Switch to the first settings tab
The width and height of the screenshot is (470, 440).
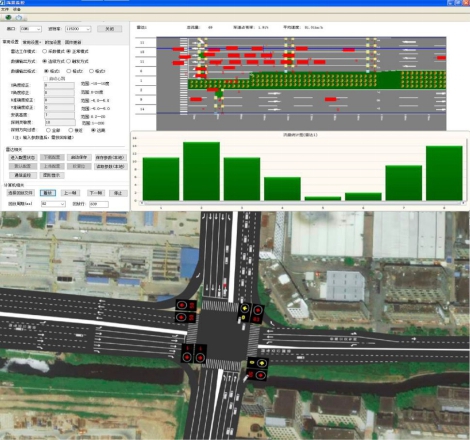click(11, 42)
